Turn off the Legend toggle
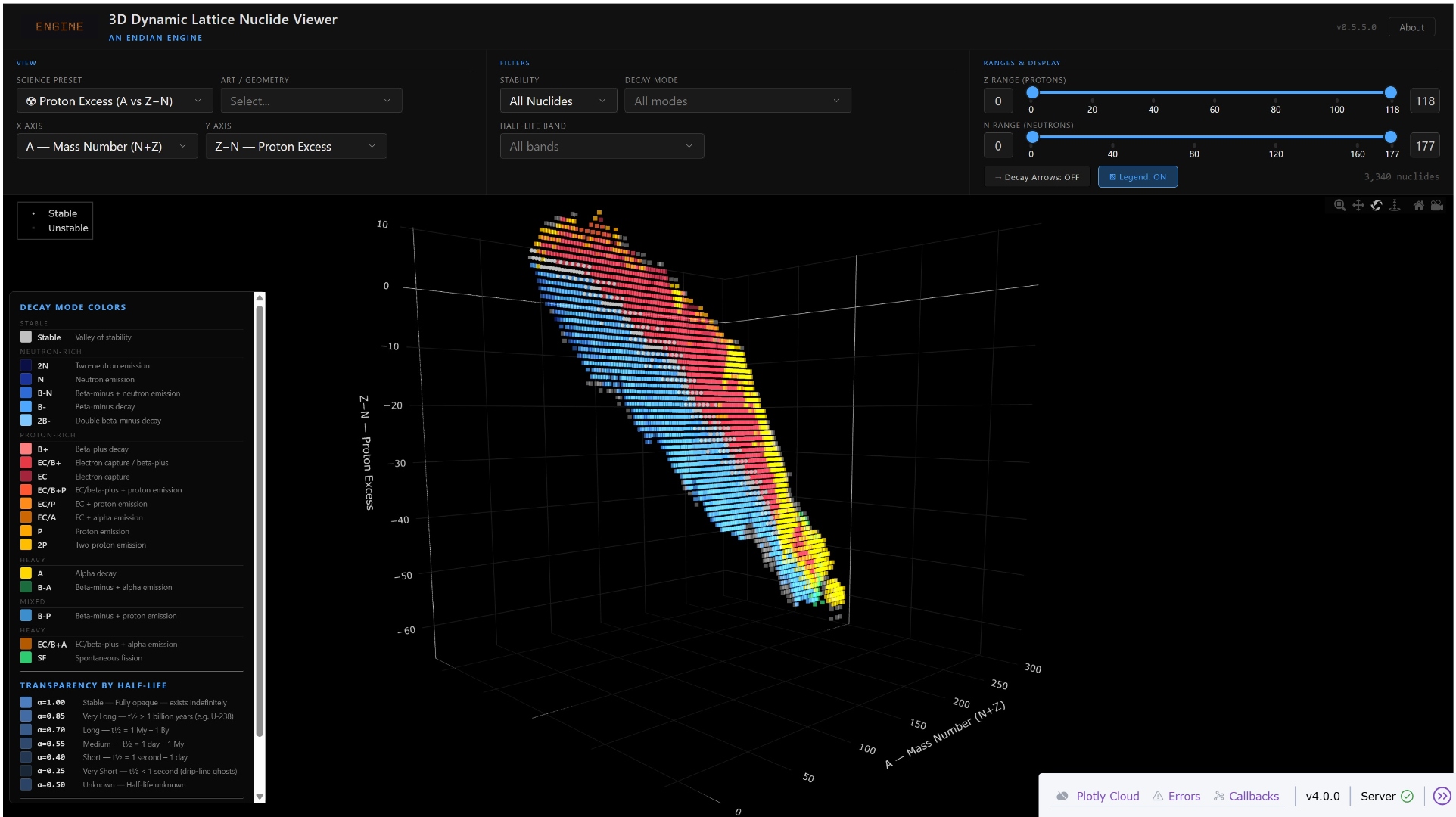The height and width of the screenshot is (817, 1456). (x=1137, y=176)
